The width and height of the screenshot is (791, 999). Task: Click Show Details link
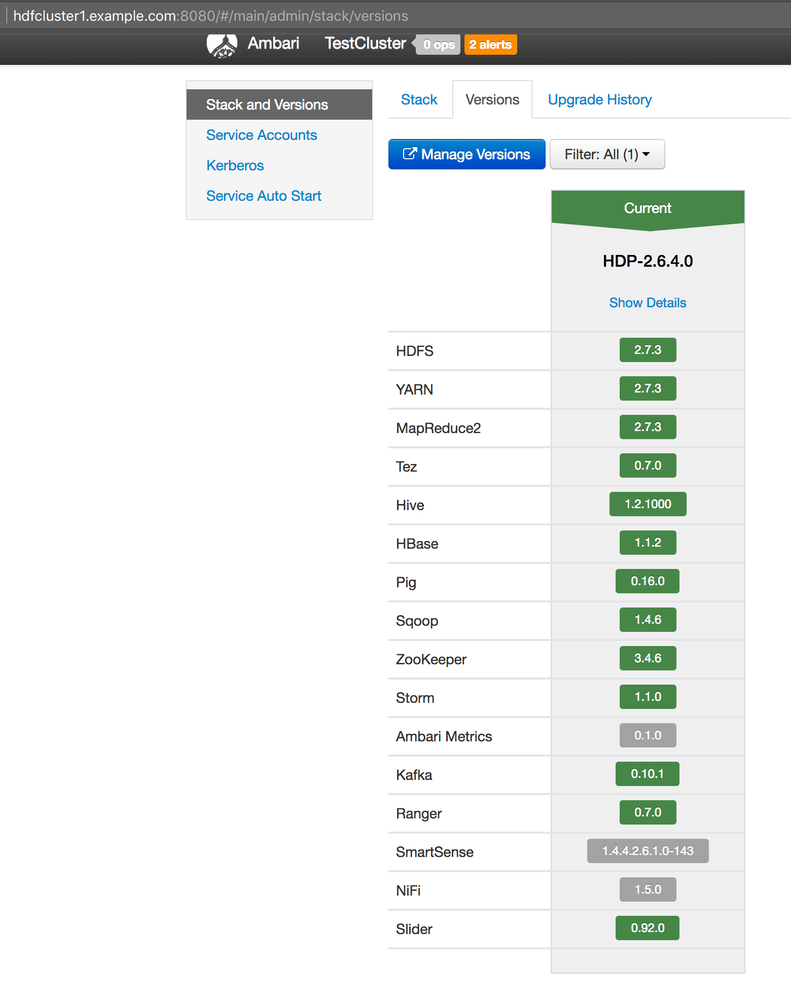[x=648, y=303]
